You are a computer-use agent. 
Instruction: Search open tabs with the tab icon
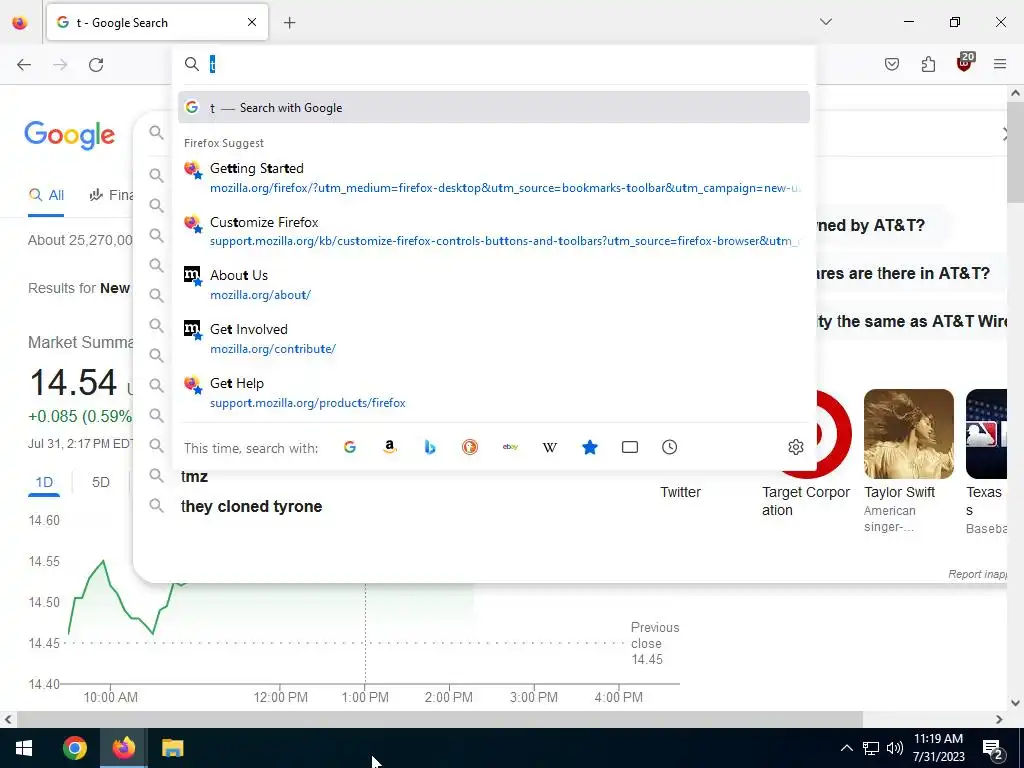pyautogui.click(x=630, y=447)
